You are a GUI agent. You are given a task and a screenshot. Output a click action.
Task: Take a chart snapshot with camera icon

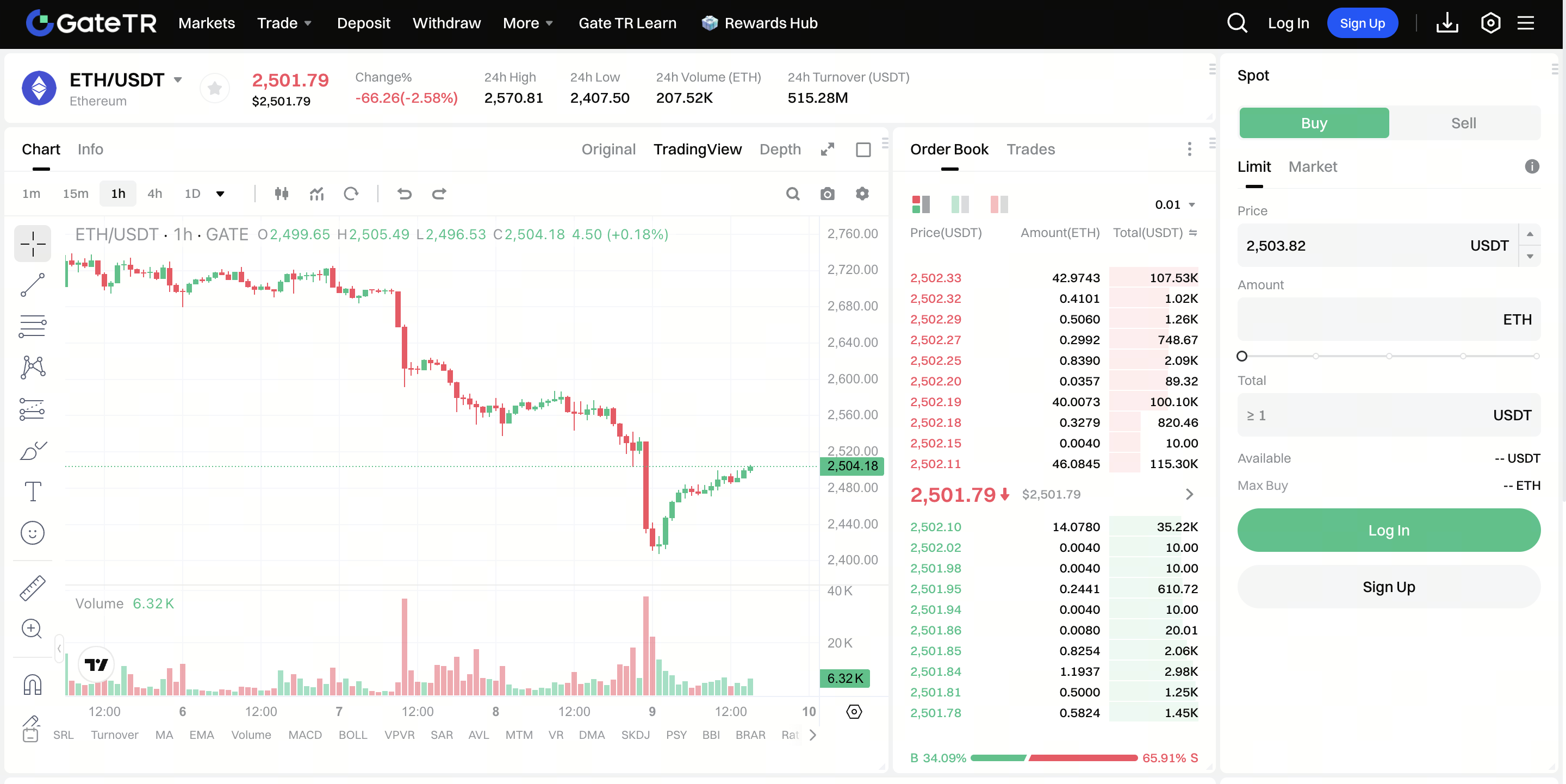(828, 194)
